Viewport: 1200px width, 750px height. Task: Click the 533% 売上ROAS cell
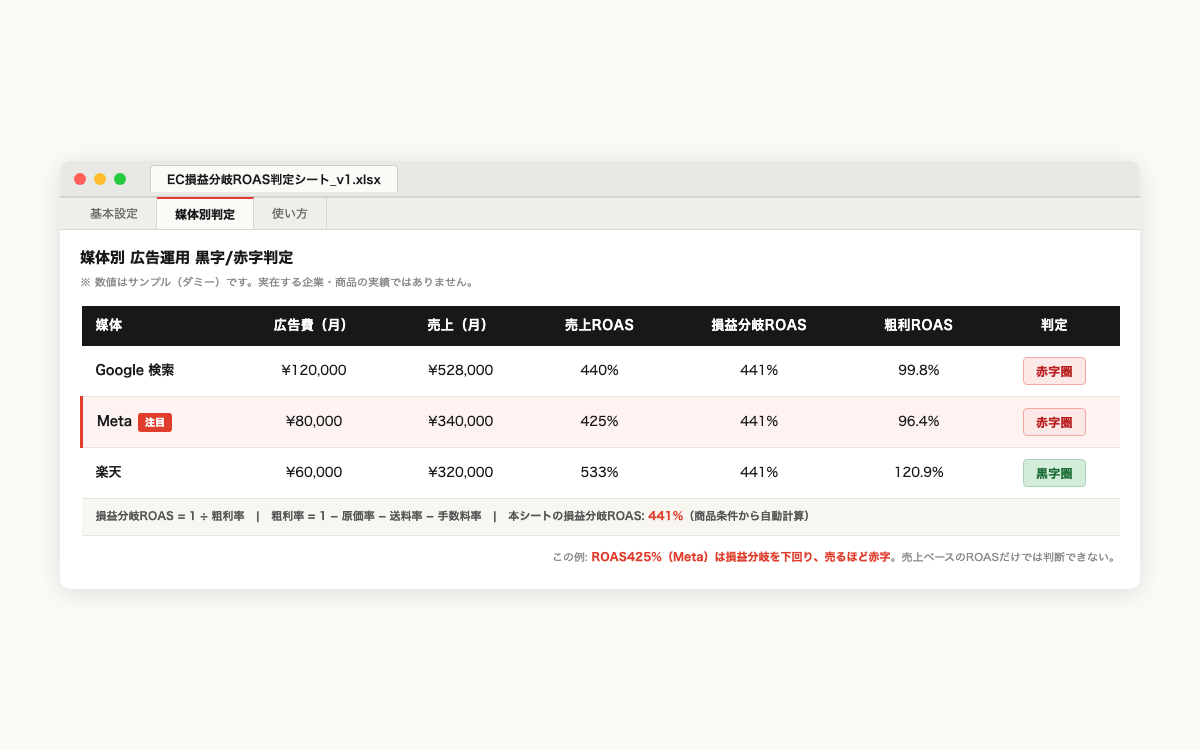pos(599,472)
